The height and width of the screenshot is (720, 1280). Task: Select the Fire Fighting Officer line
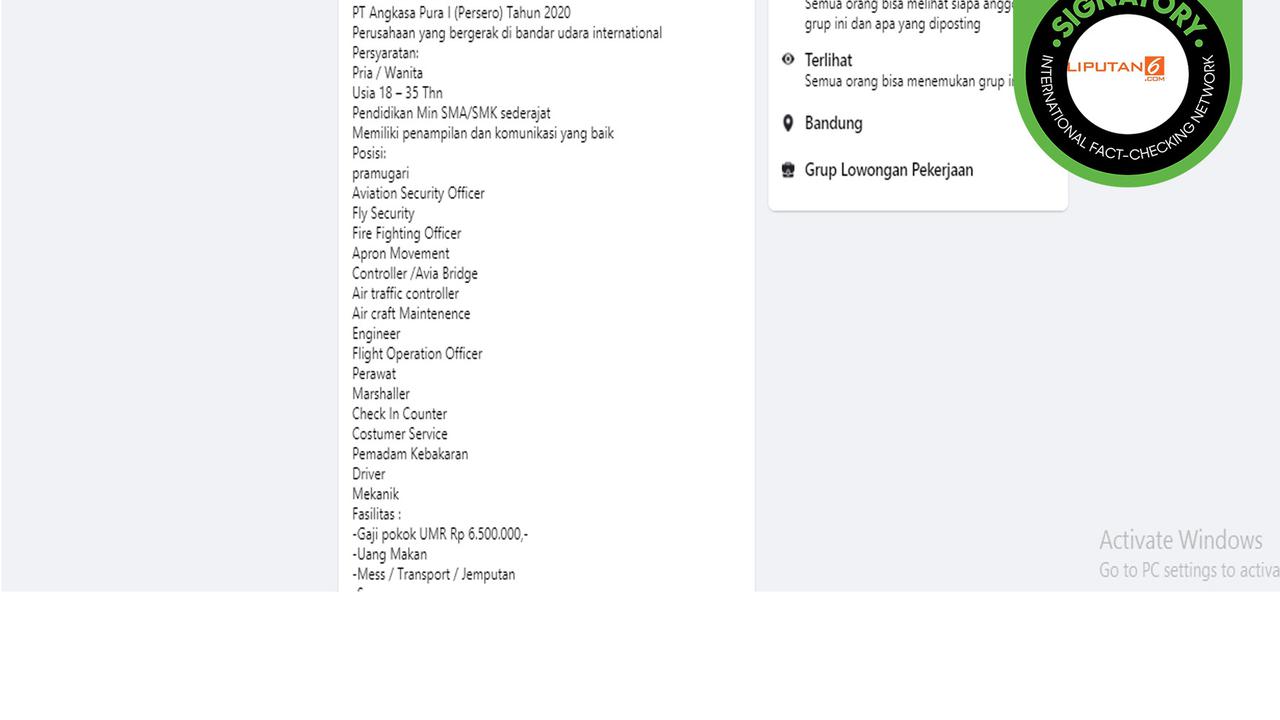tap(406, 233)
